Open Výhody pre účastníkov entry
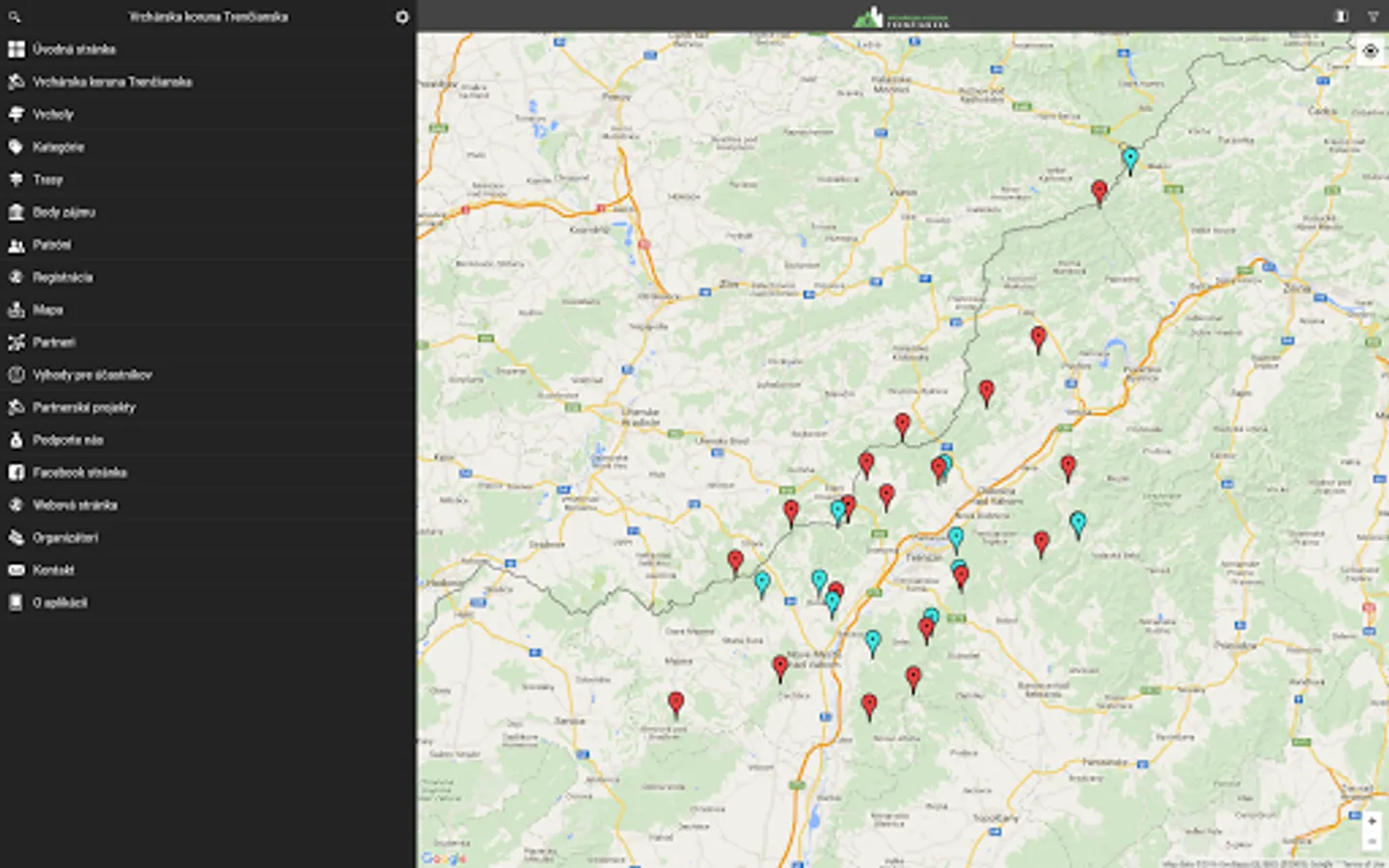This screenshot has height=868, width=1389. (207, 375)
